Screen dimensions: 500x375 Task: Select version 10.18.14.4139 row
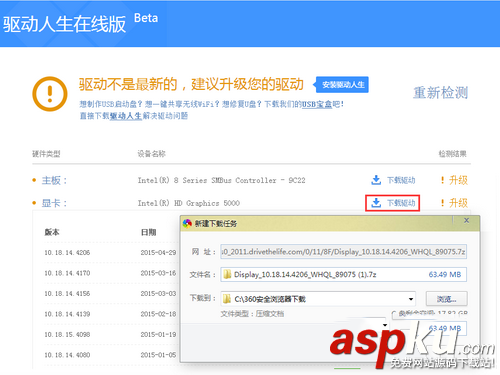click(x=67, y=314)
